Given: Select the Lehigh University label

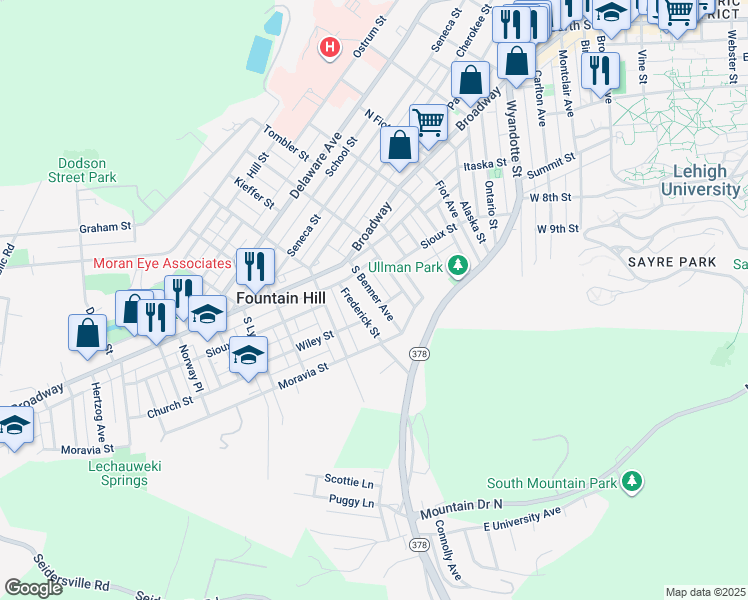Looking at the screenshot, I should (700, 180).
